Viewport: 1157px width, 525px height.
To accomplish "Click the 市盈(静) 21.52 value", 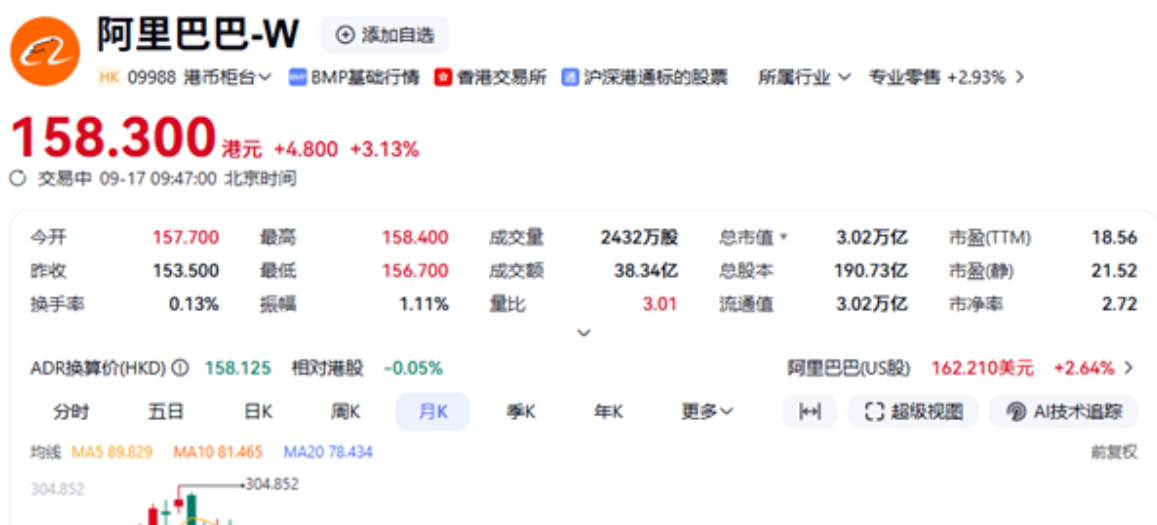I will (x=1114, y=271).
